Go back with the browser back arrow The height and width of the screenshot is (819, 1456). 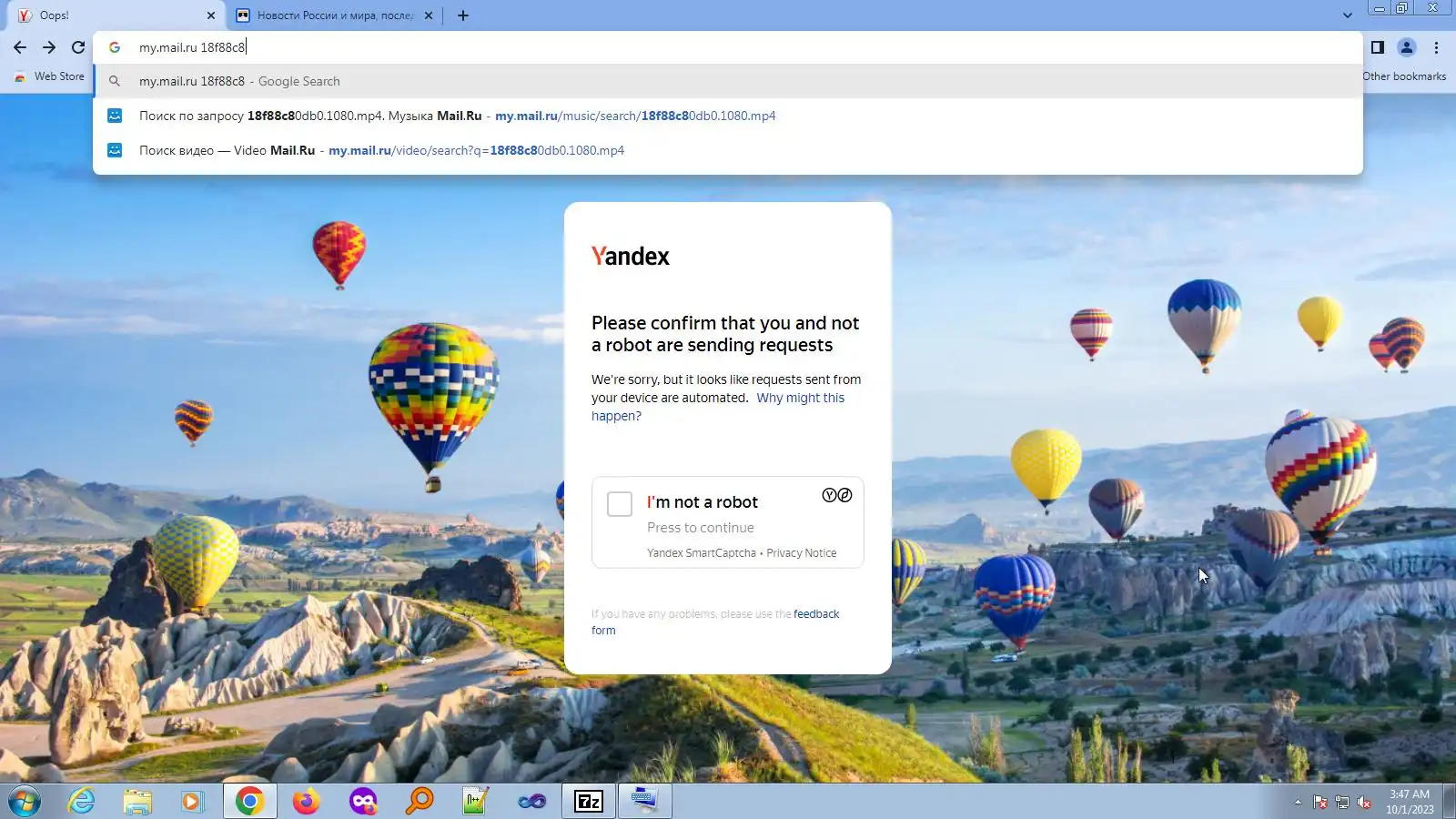20,47
